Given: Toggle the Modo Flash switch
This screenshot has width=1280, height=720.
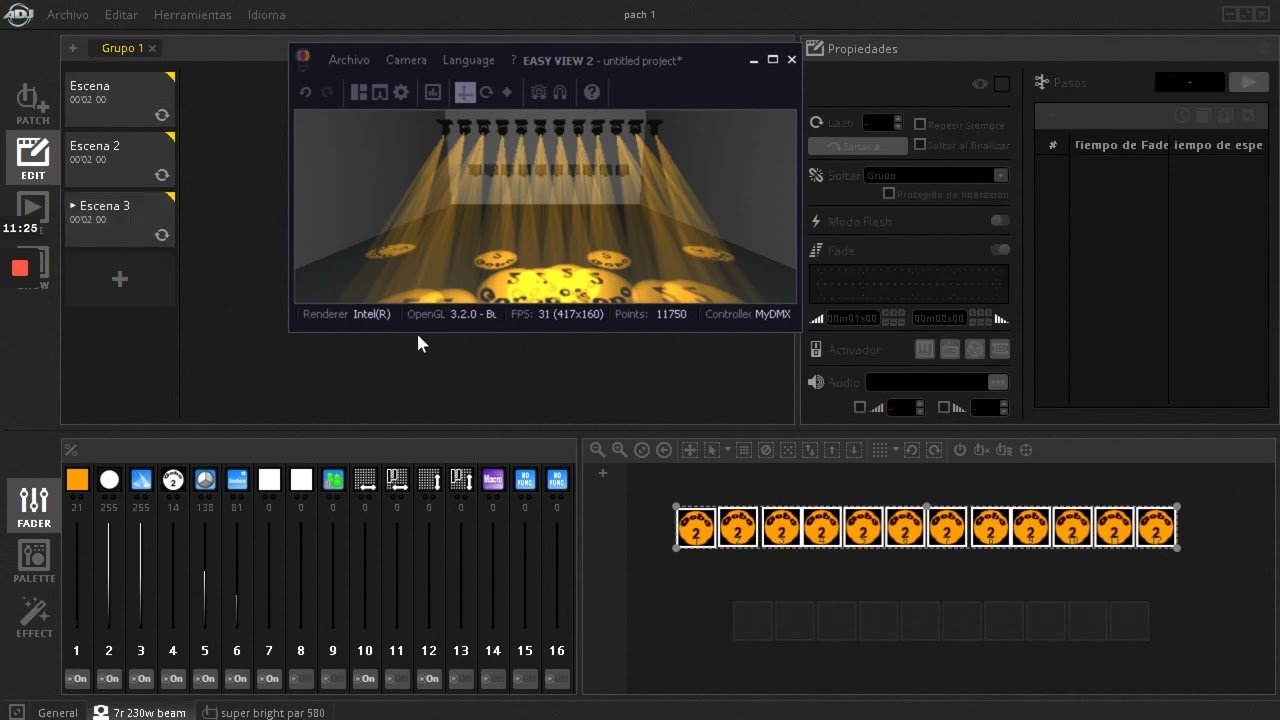Looking at the screenshot, I should point(999,221).
